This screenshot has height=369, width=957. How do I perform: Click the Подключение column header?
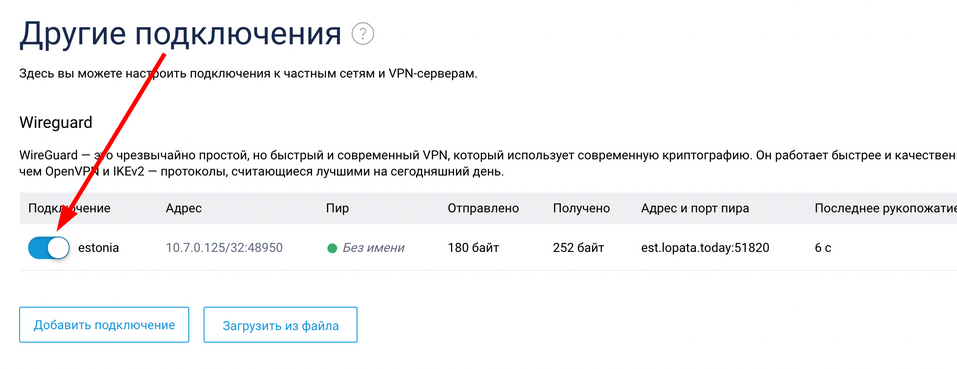coord(69,208)
